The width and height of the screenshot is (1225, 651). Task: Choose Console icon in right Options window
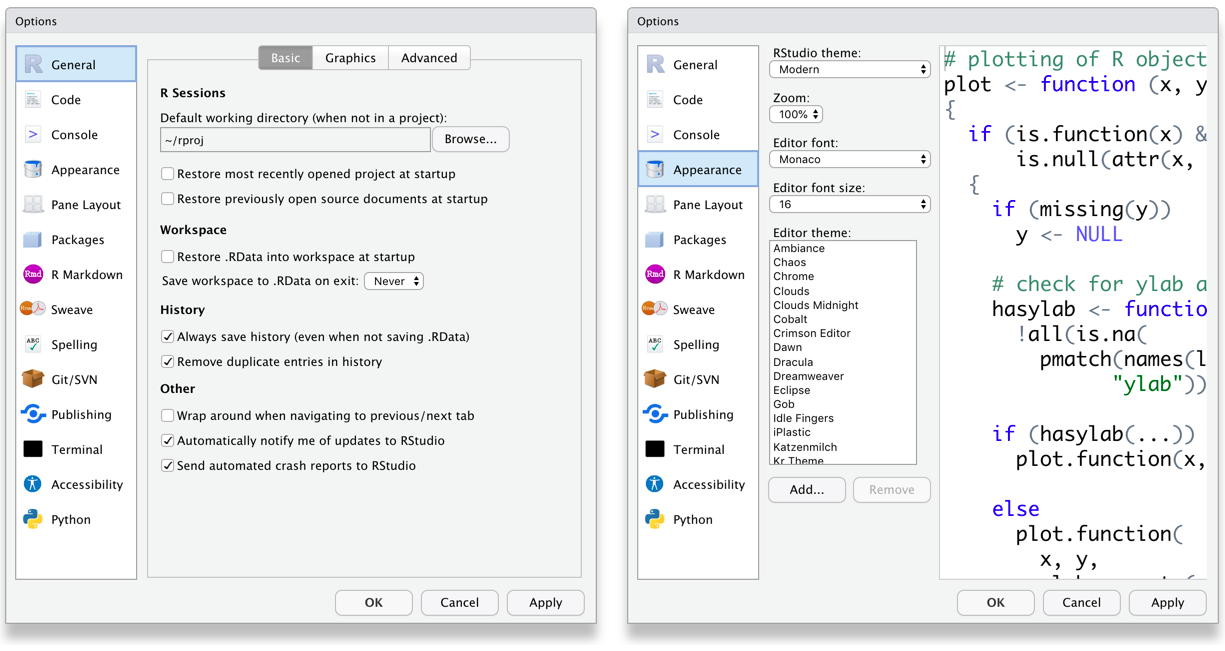(x=655, y=134)
